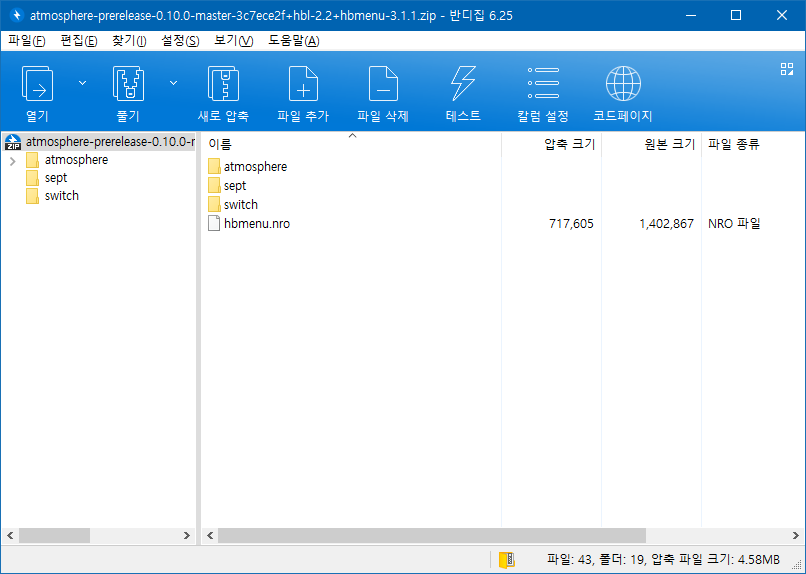This screenshot has width=806, height=574.
Task: Click the 칼럼 설정 (Column settings) icon
Action: point(543,83)
